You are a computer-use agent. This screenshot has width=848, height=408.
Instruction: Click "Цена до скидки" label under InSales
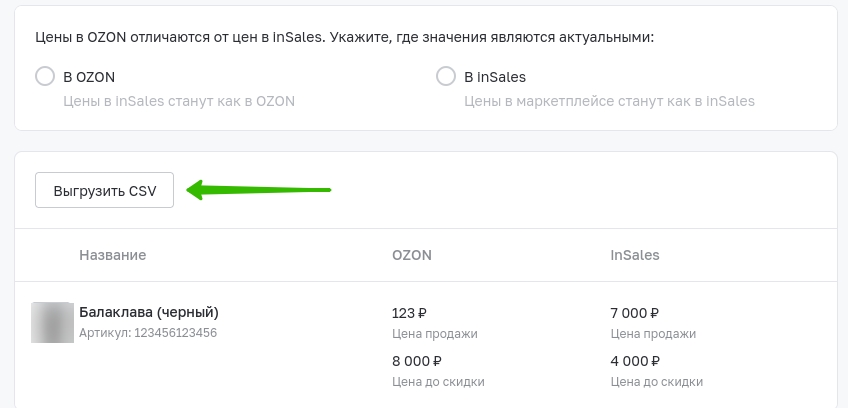657,381
